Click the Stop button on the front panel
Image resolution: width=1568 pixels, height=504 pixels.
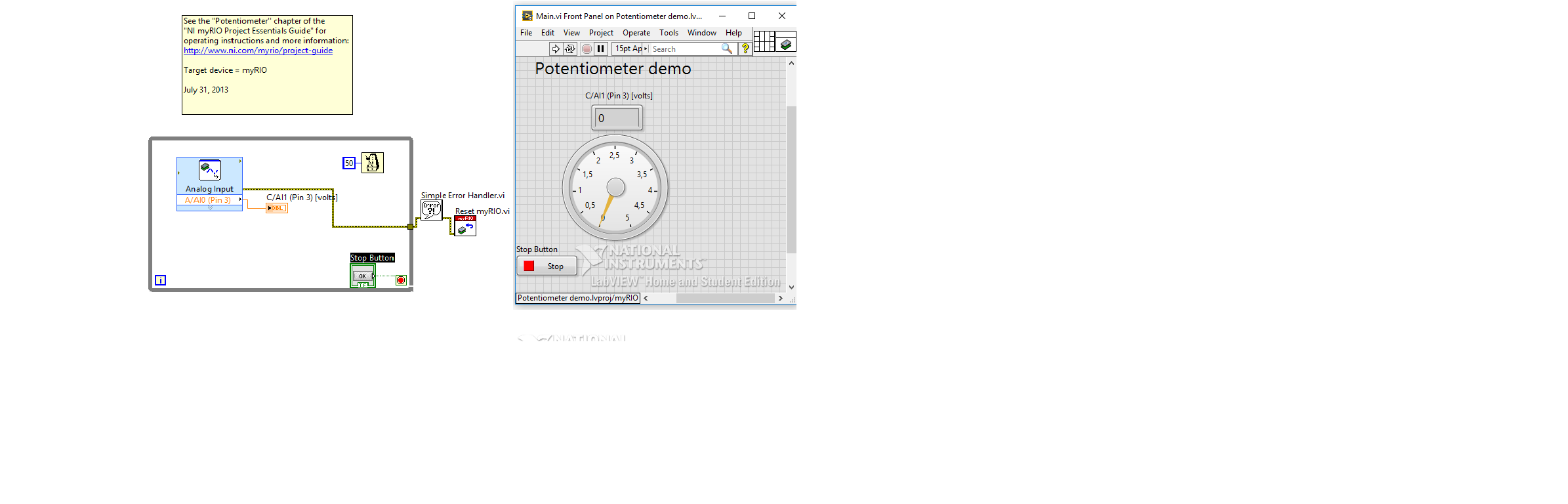coord(547,266)
